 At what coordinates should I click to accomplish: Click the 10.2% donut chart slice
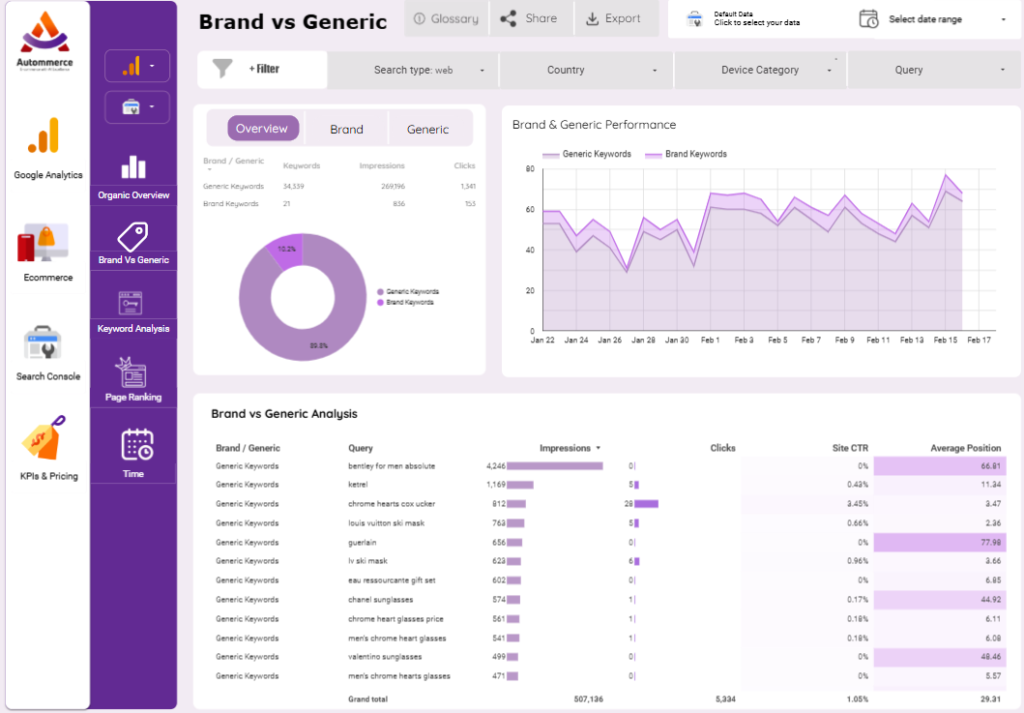tap(285, 249)
